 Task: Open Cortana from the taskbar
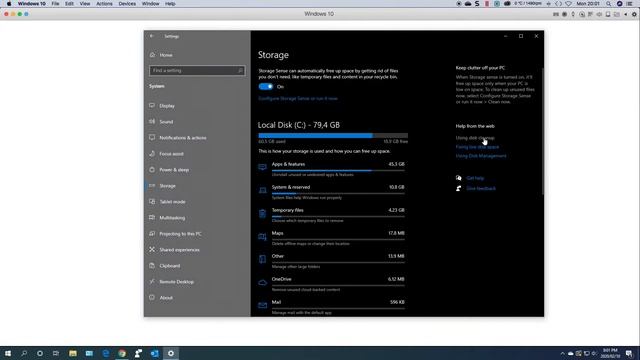pos(40,353)
